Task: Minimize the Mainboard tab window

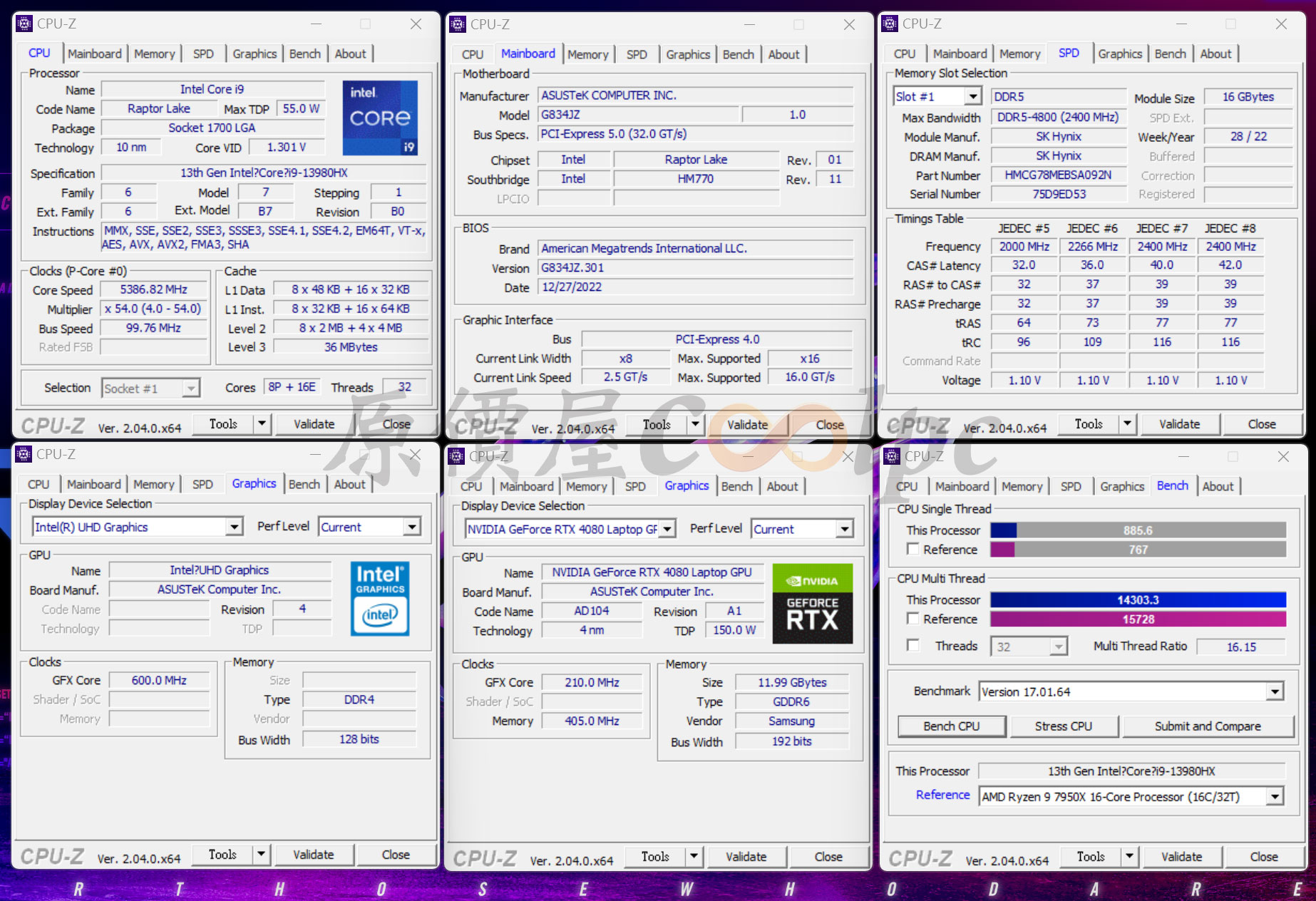Action: pos(749,24)
